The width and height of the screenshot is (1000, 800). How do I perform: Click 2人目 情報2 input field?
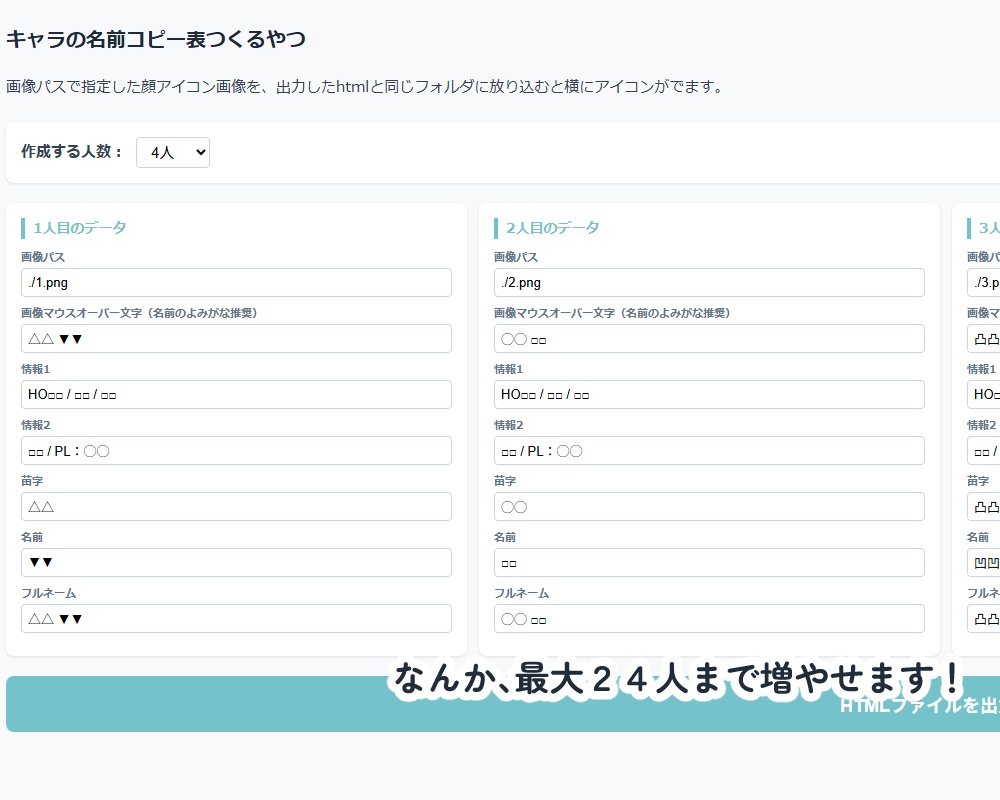(709, 451)
